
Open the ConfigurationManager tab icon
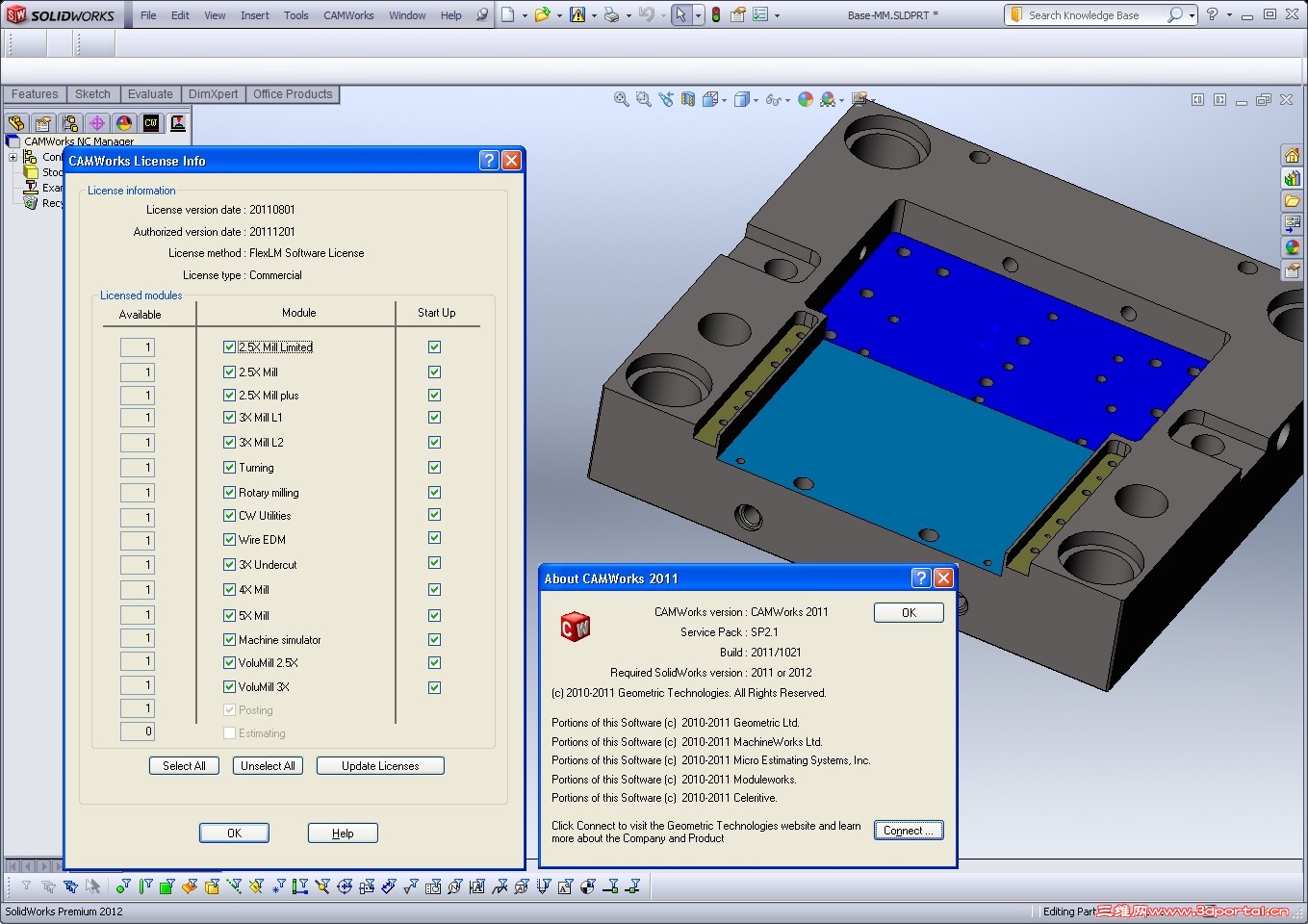pos(70,123)
